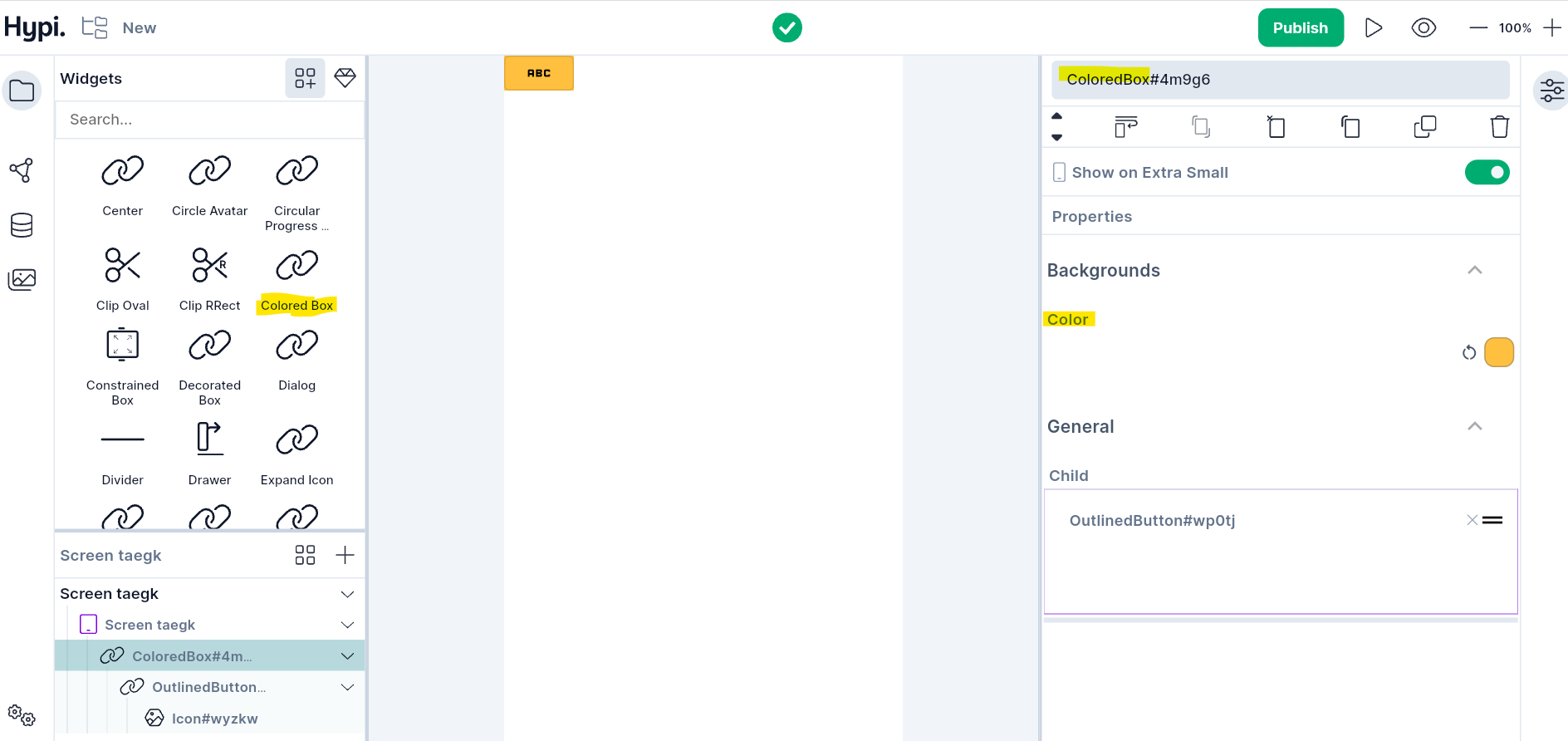The height and width of the screenshot is (741, 1568).
Task: Collapse the General section
Action: click(1474, 426)
